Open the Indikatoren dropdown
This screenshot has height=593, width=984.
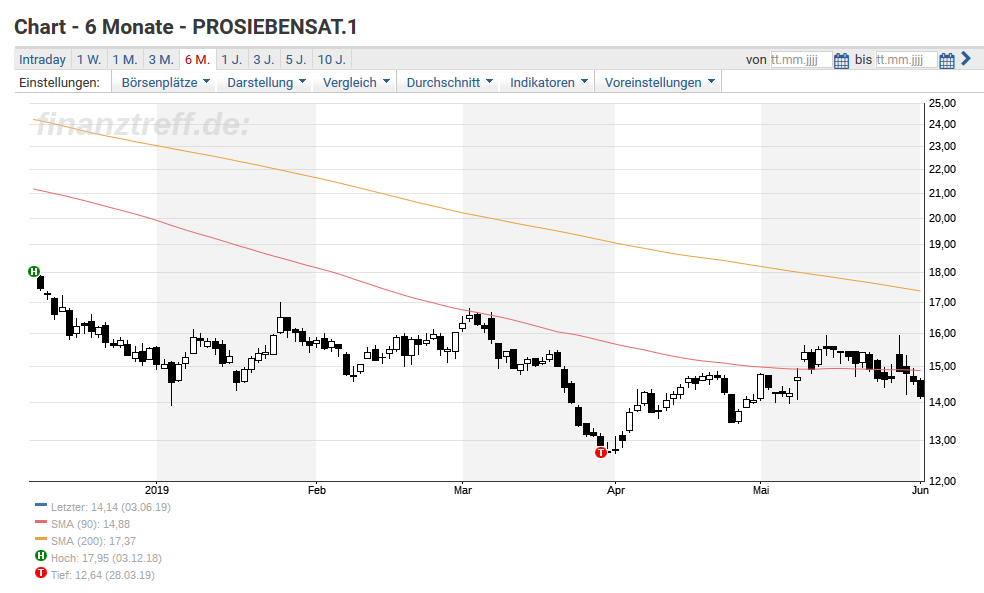pos(548,82)
